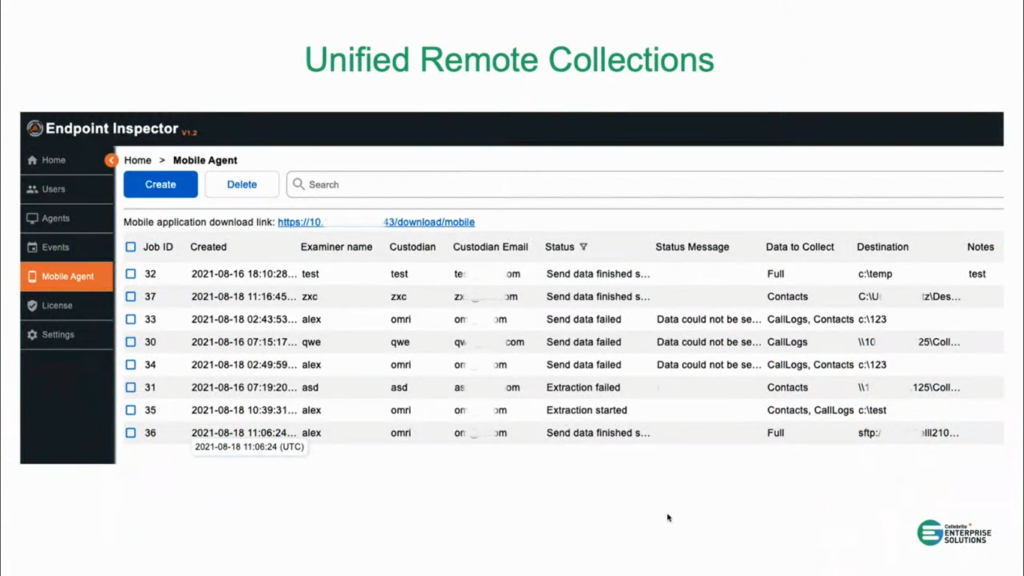Click the Delete button
This screenshot has width=1024, height=576.
(242, 184)
